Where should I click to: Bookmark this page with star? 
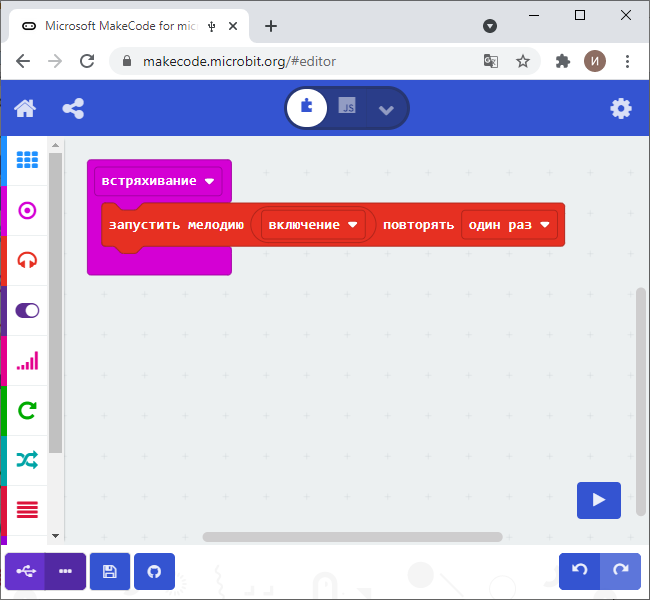pyautogui.click(x=523, y=61)
